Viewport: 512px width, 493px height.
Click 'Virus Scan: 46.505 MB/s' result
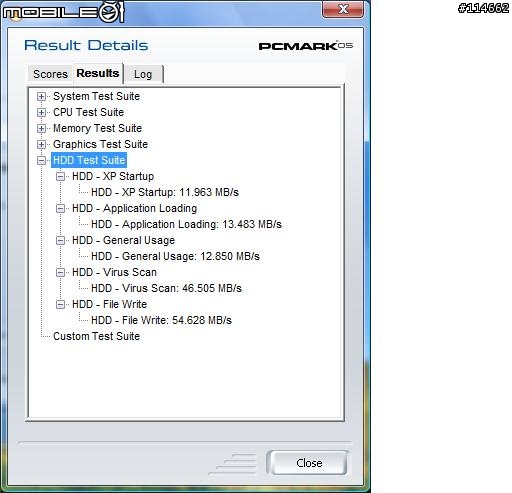[166, 288]
